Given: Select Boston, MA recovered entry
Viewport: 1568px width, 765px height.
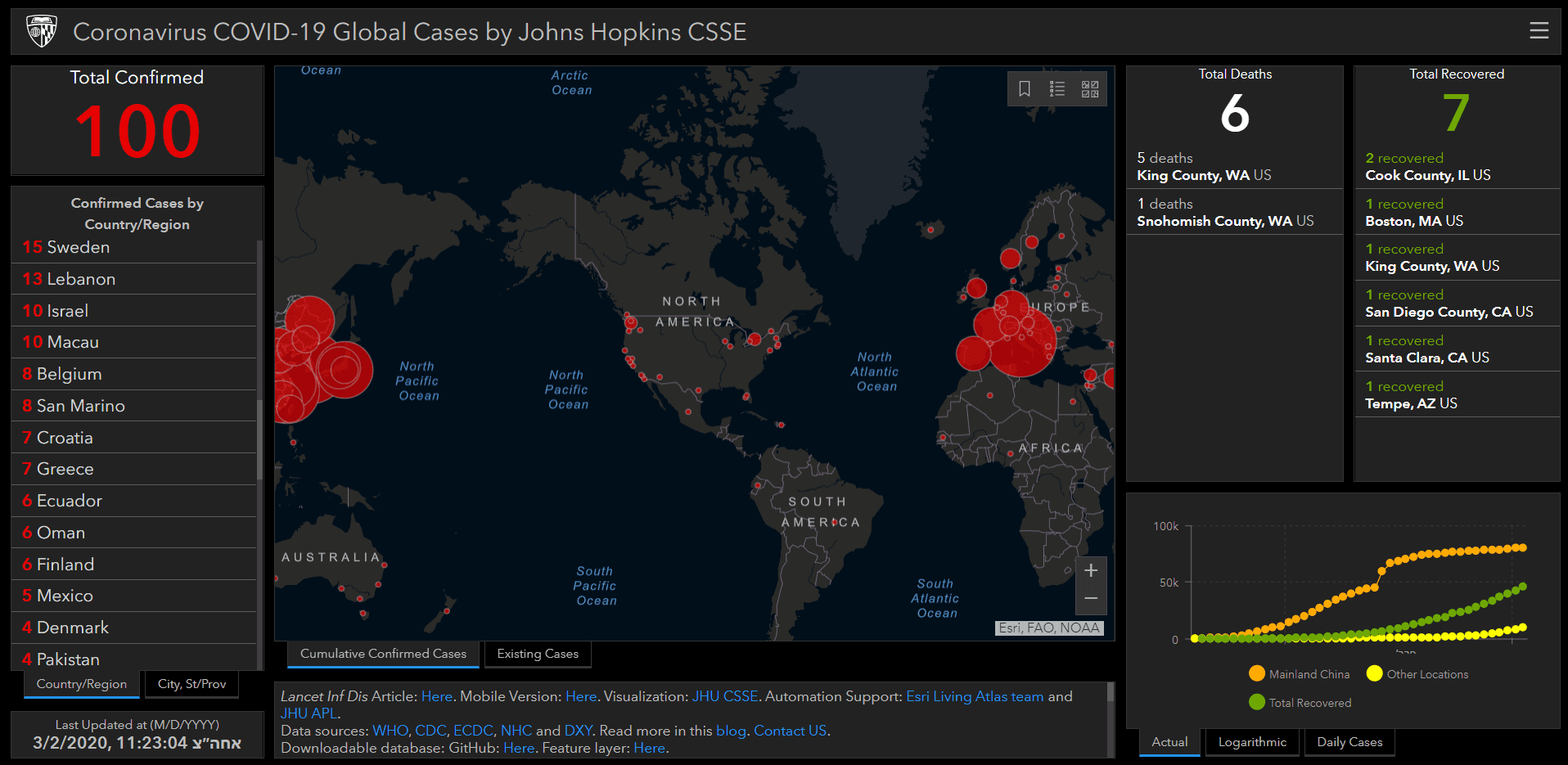Looking at the screenshot, I should click(1457, 212).
